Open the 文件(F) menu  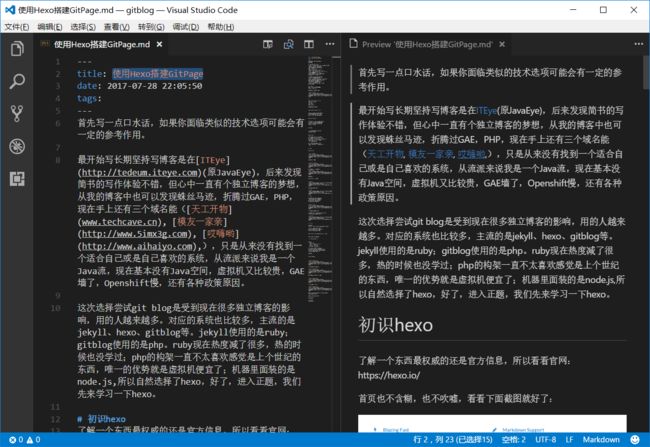point(17,27)
